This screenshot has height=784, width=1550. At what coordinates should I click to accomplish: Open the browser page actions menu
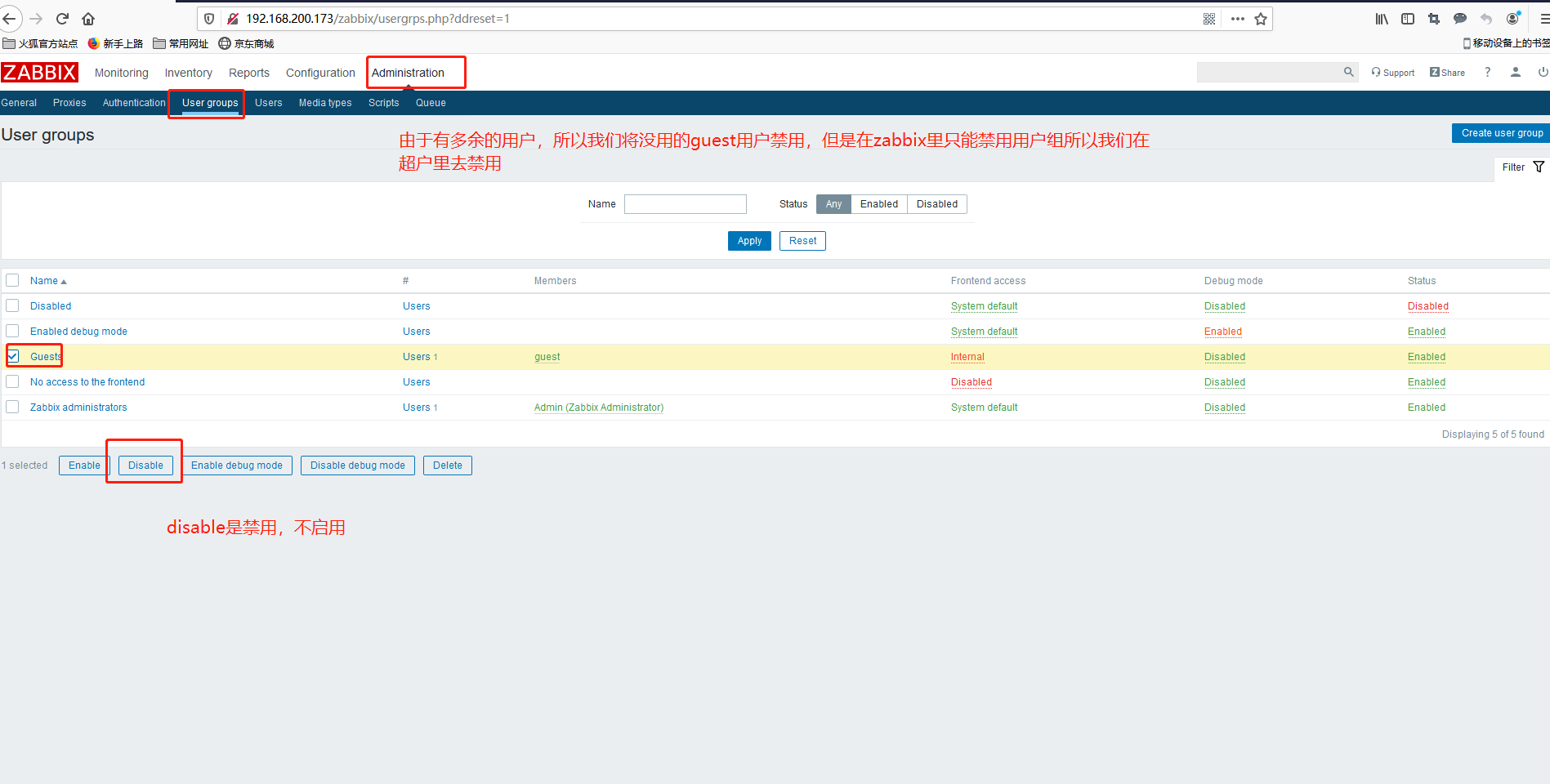(x=1237, y=19)
